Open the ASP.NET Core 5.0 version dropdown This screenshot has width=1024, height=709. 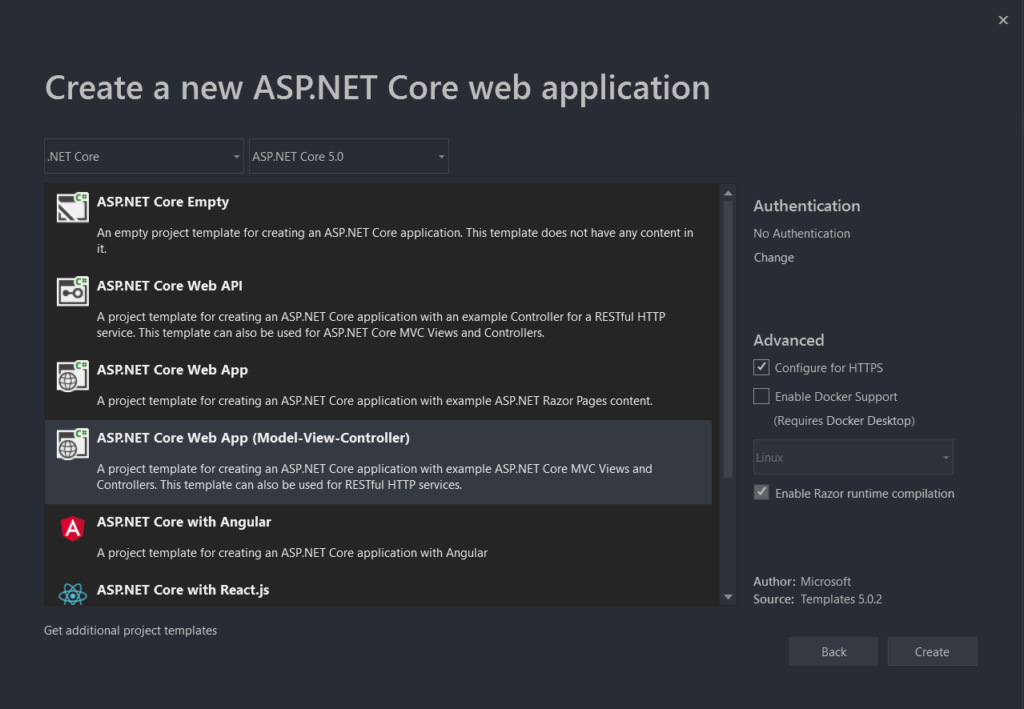click(x=348, y=156)
